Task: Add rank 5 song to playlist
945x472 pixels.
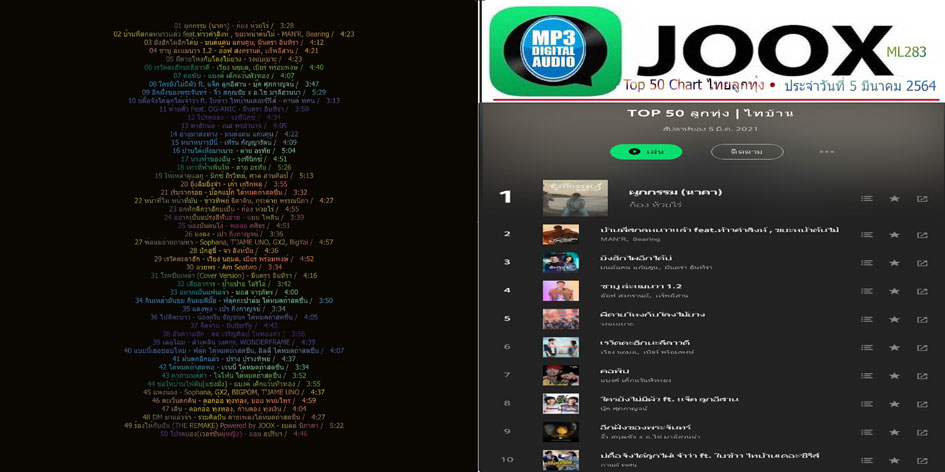Action: click(867, 319)
